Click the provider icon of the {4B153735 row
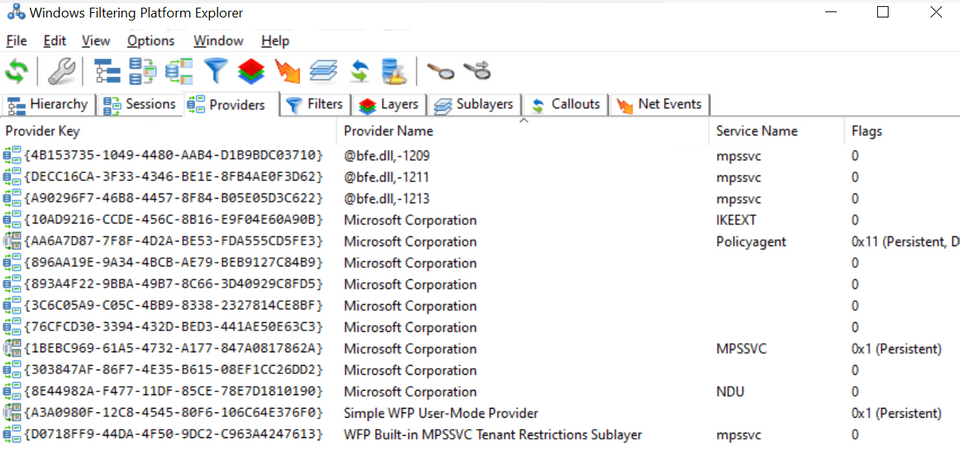The height and width of the screenshot is (457, 960). point(12,156)
